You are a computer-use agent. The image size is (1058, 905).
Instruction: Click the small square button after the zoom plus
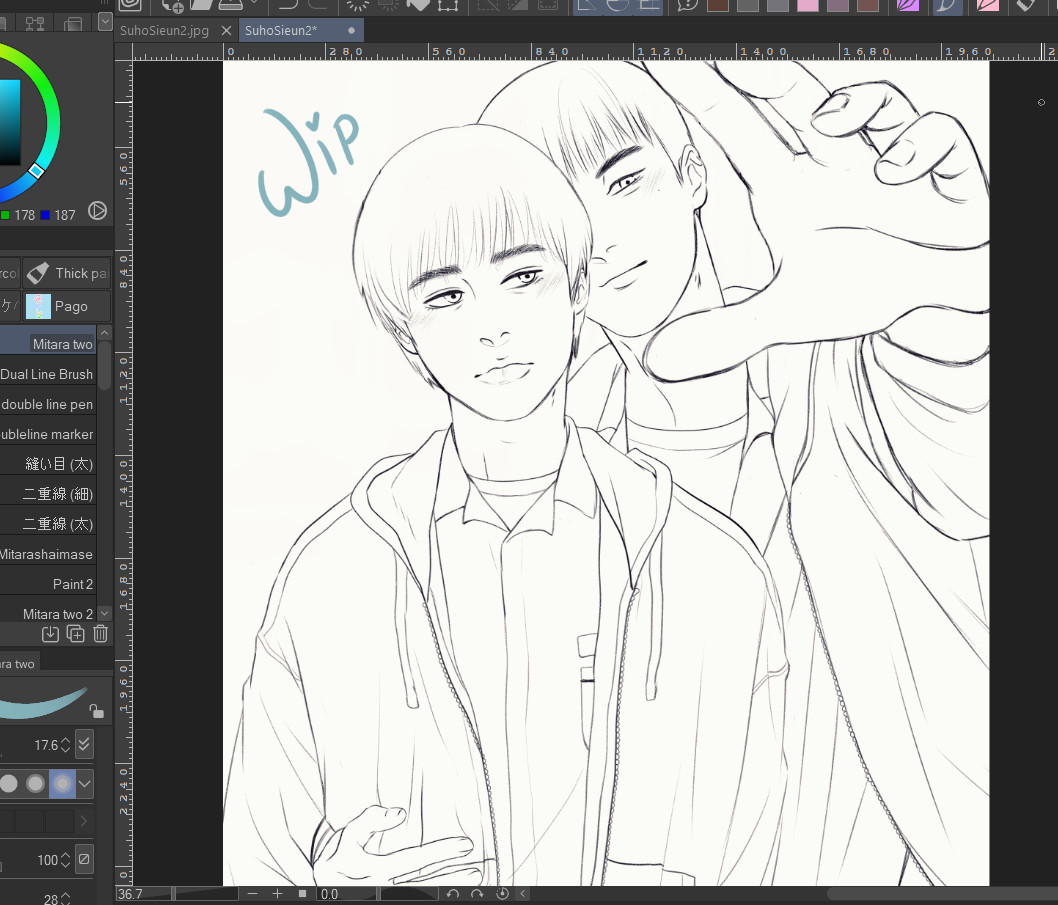302,894
